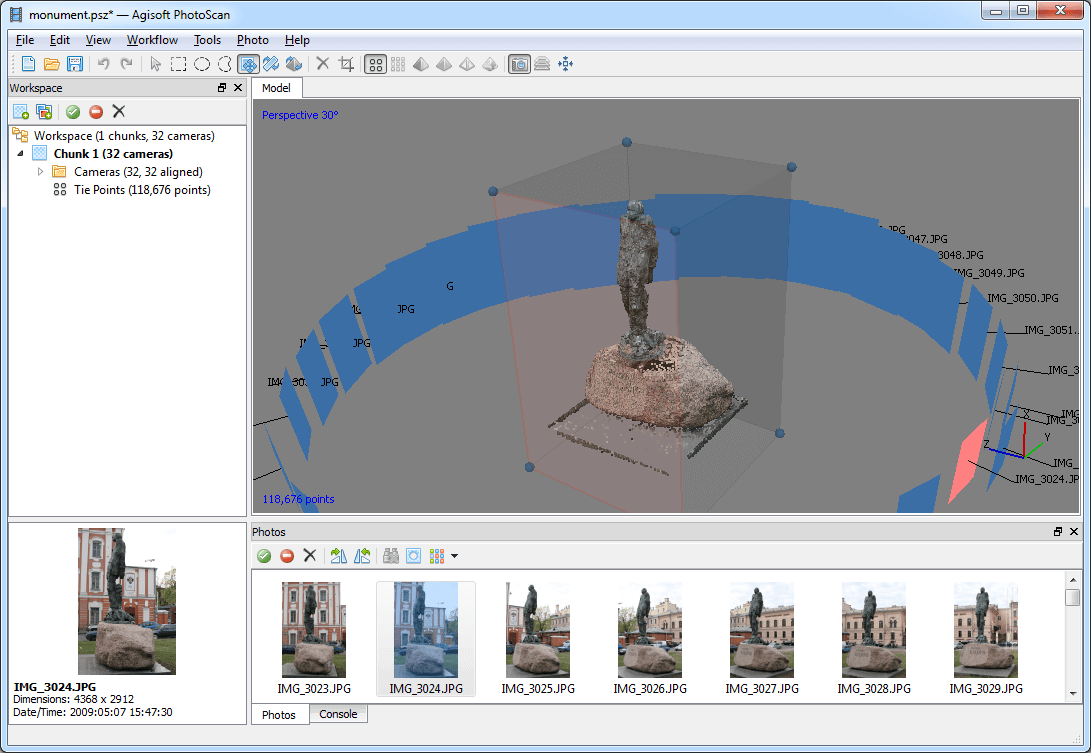Open the Edit menu

59,40
